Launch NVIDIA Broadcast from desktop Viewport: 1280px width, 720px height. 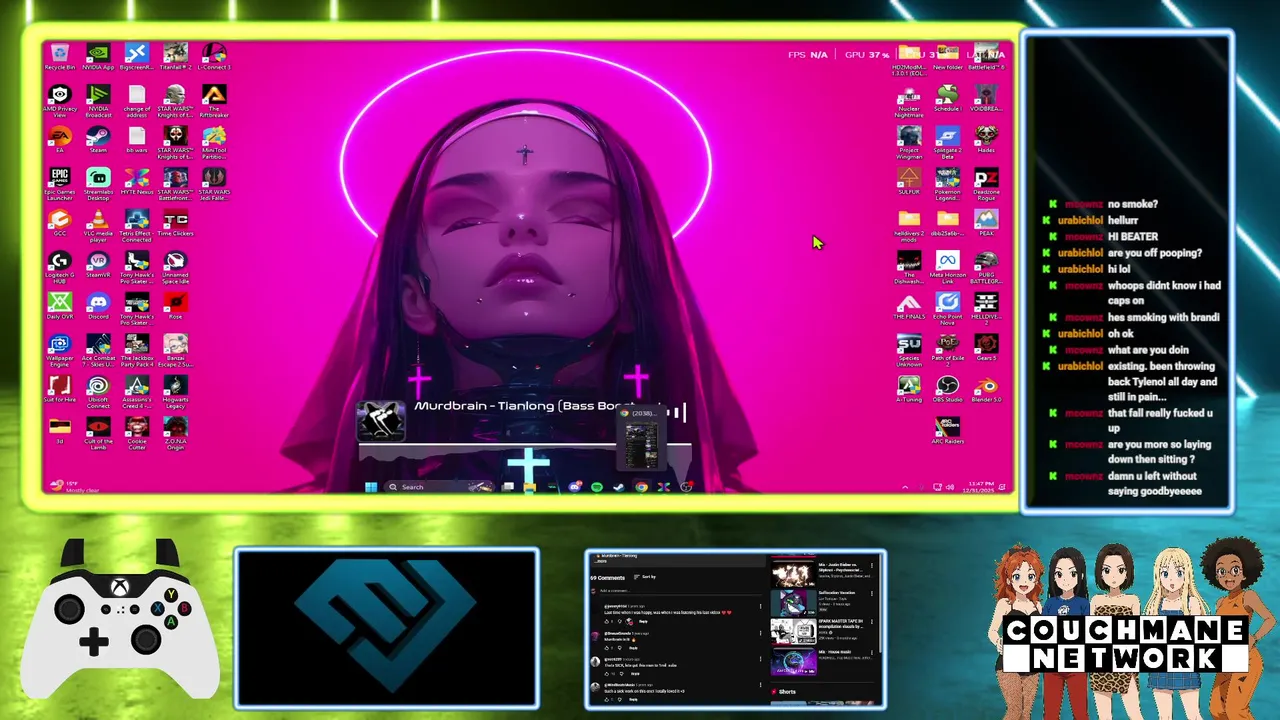[x=98, y=100]
